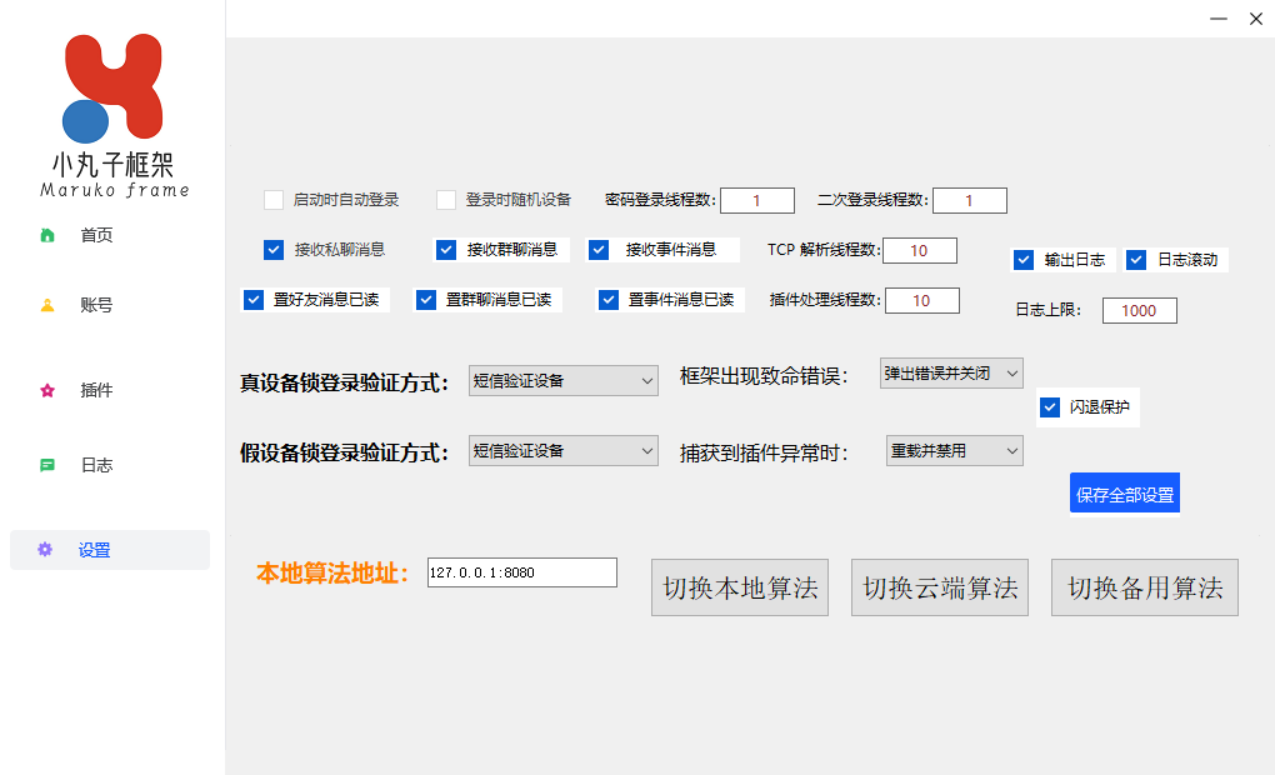Expand the 假设备锁登录验证方式 dropdown
Viewport: 1275px width, 775px height.
(563, 450)
